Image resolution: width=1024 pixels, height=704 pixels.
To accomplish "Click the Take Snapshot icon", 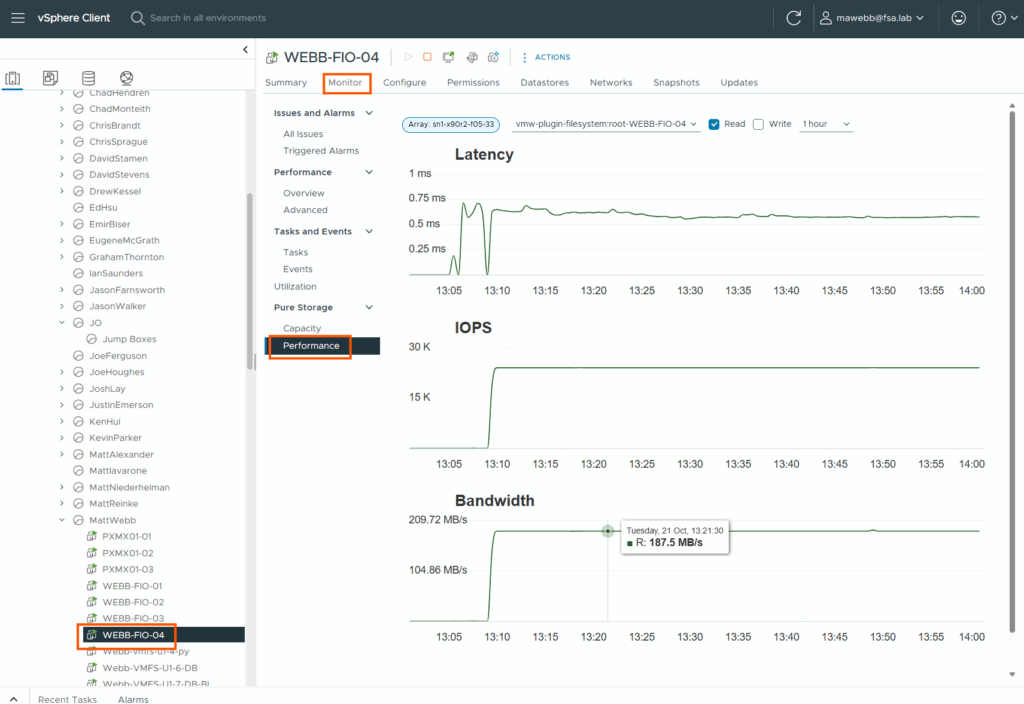I will tap(493, 58).
